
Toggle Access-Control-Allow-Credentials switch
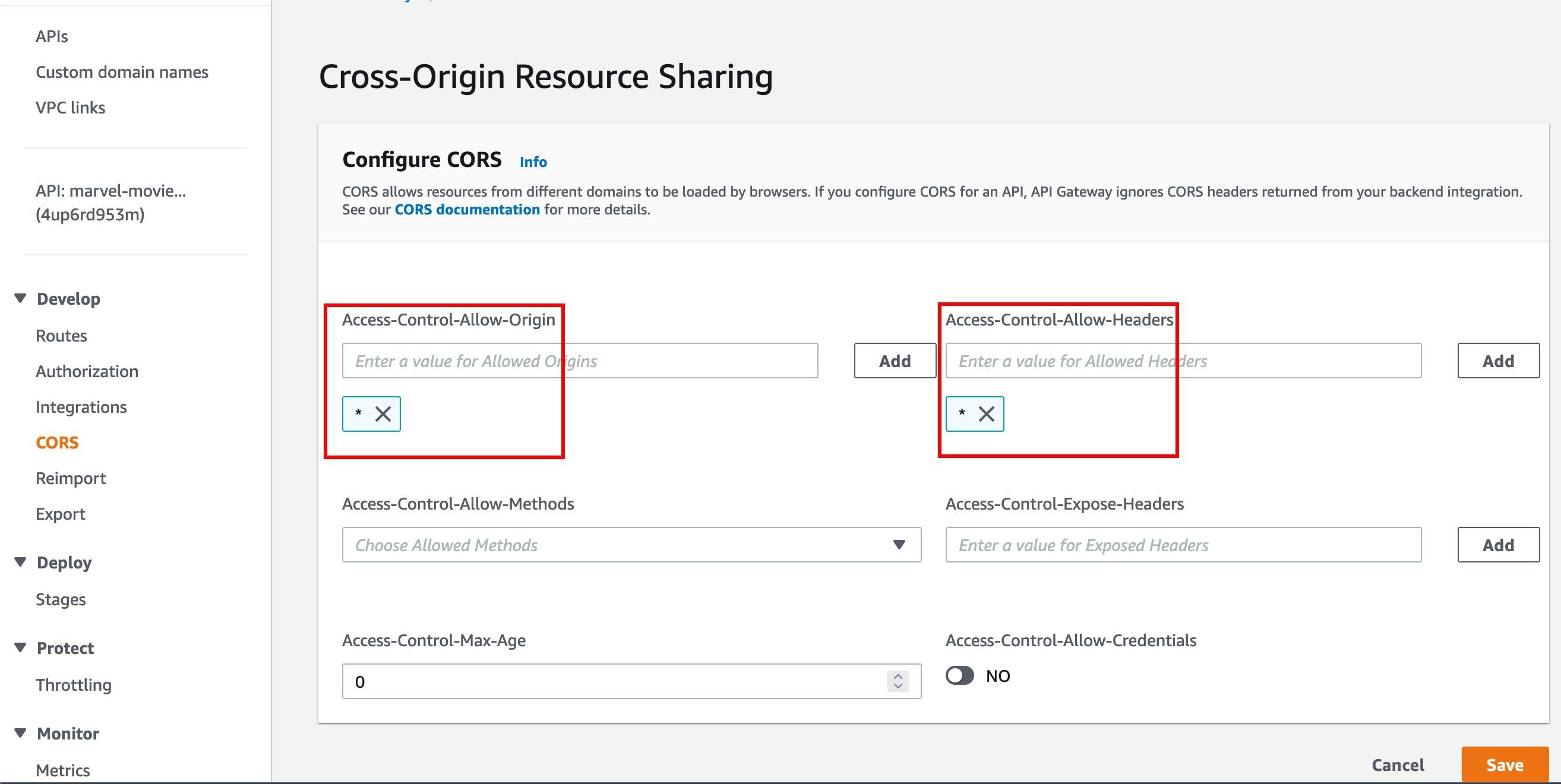pos(960,675)
